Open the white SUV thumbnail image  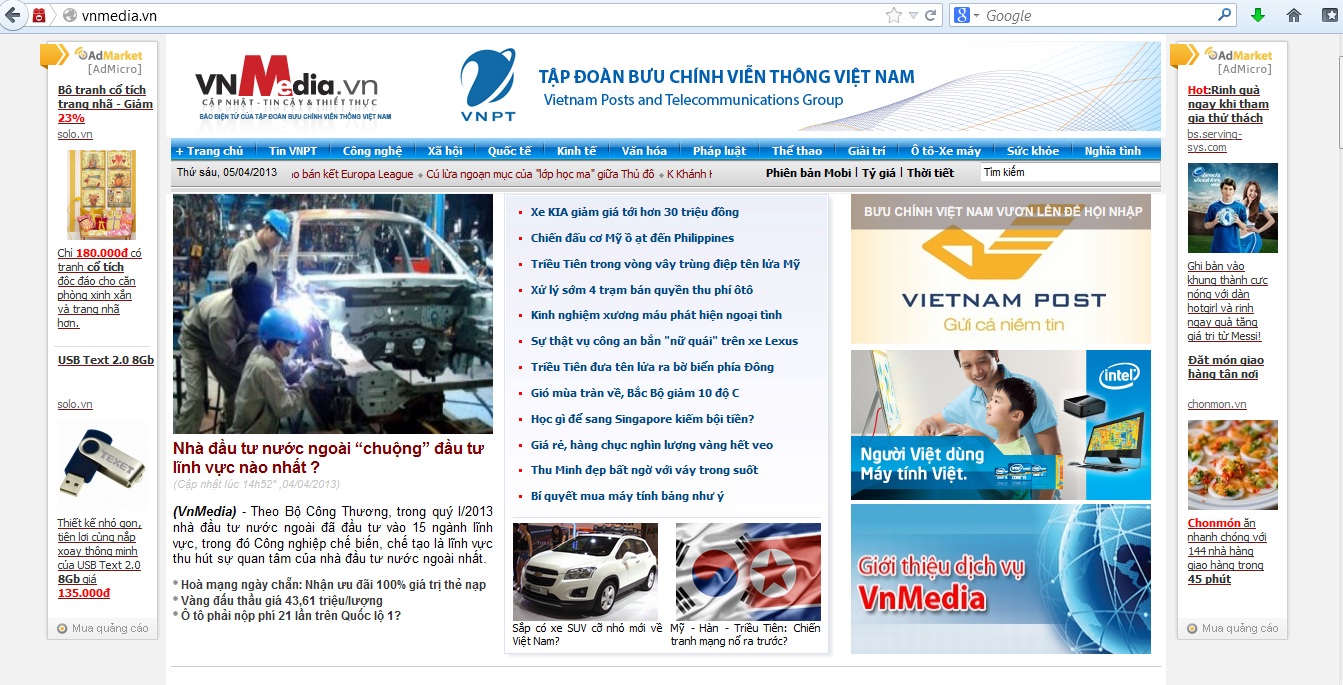[x=585, y=571]
